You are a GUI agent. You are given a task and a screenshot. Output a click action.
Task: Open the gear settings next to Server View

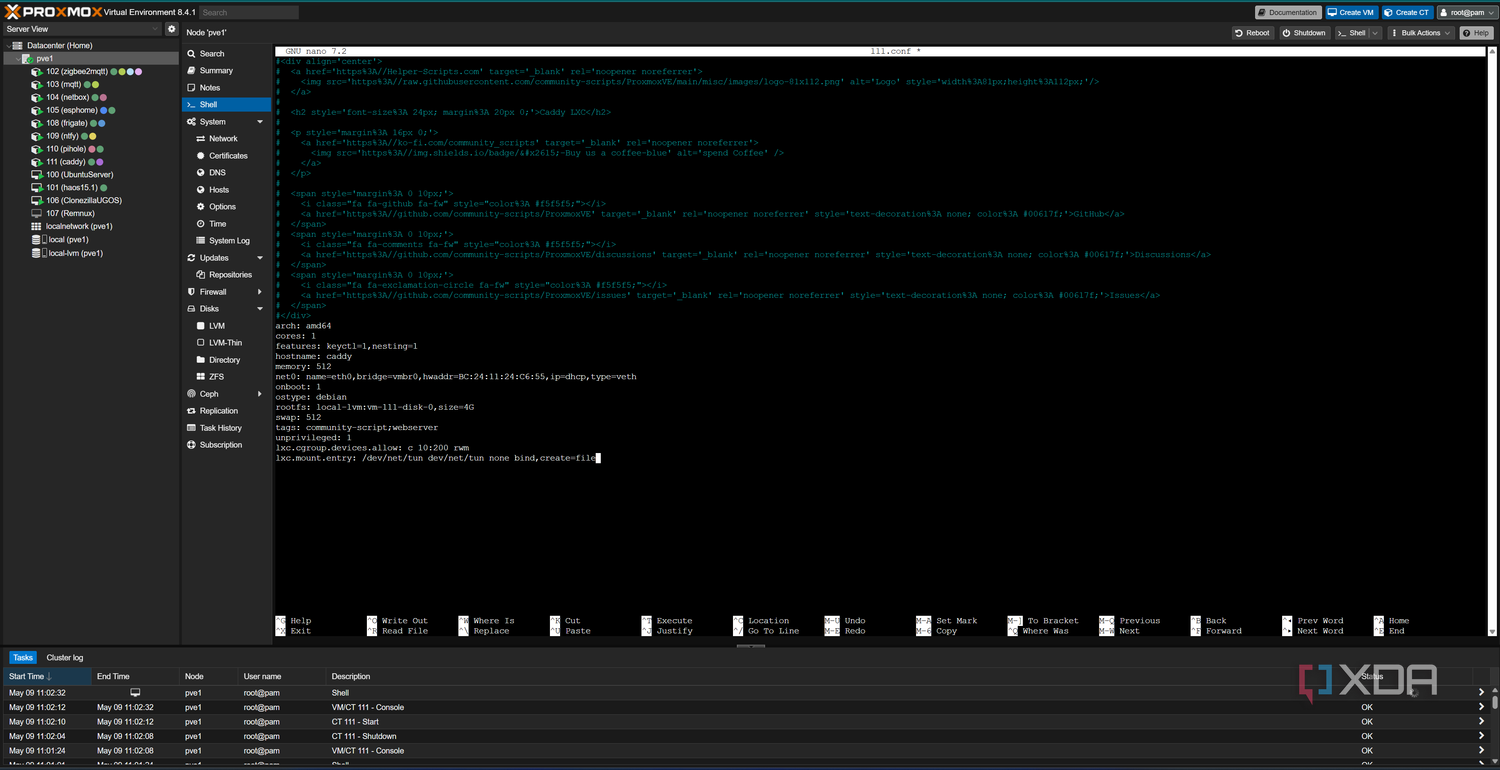click(171, 30)
